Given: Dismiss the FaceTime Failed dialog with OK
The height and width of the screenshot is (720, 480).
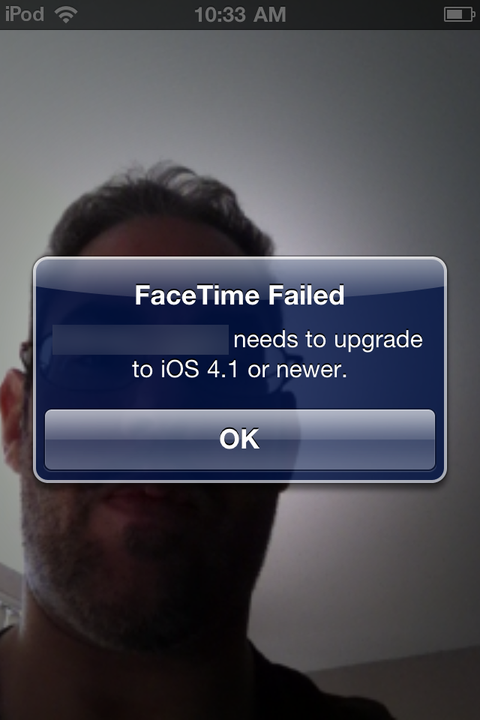Looking at the screenshot, I should tap(240, 439).
